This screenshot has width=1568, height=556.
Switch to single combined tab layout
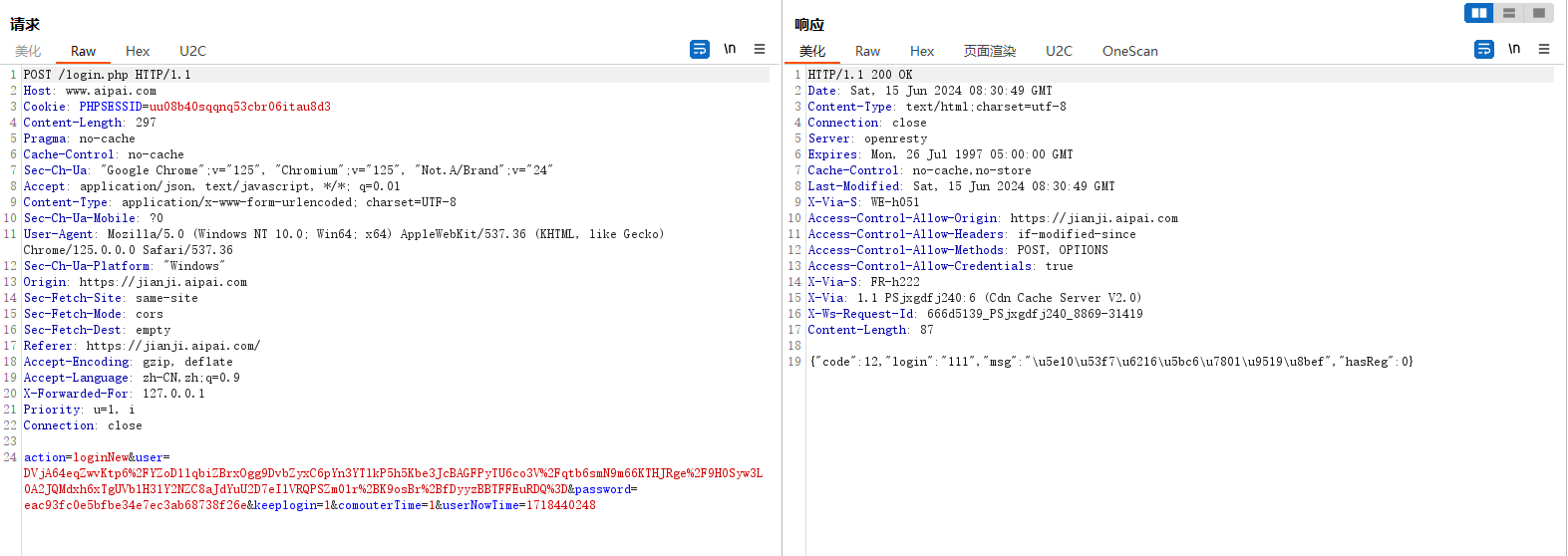click(1539, 13)
